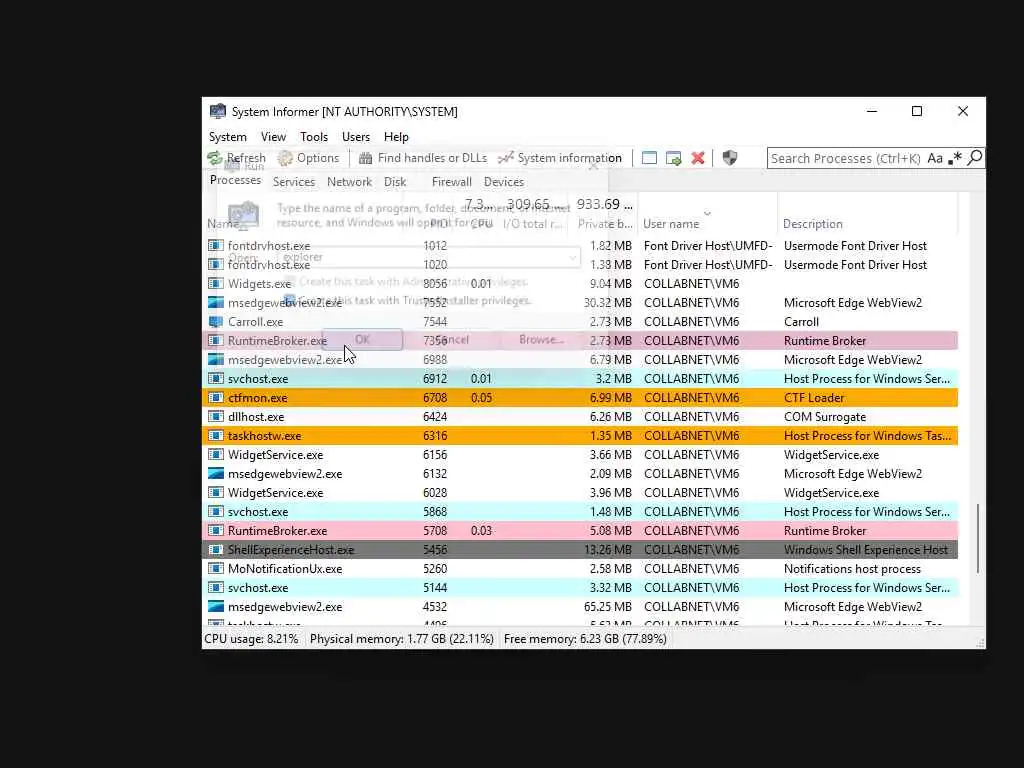Image resolution: width=1024 pixels, height=768 pixels.
Task: Click the ctfmon.exe process icon
Action: (x=216, y=397)
